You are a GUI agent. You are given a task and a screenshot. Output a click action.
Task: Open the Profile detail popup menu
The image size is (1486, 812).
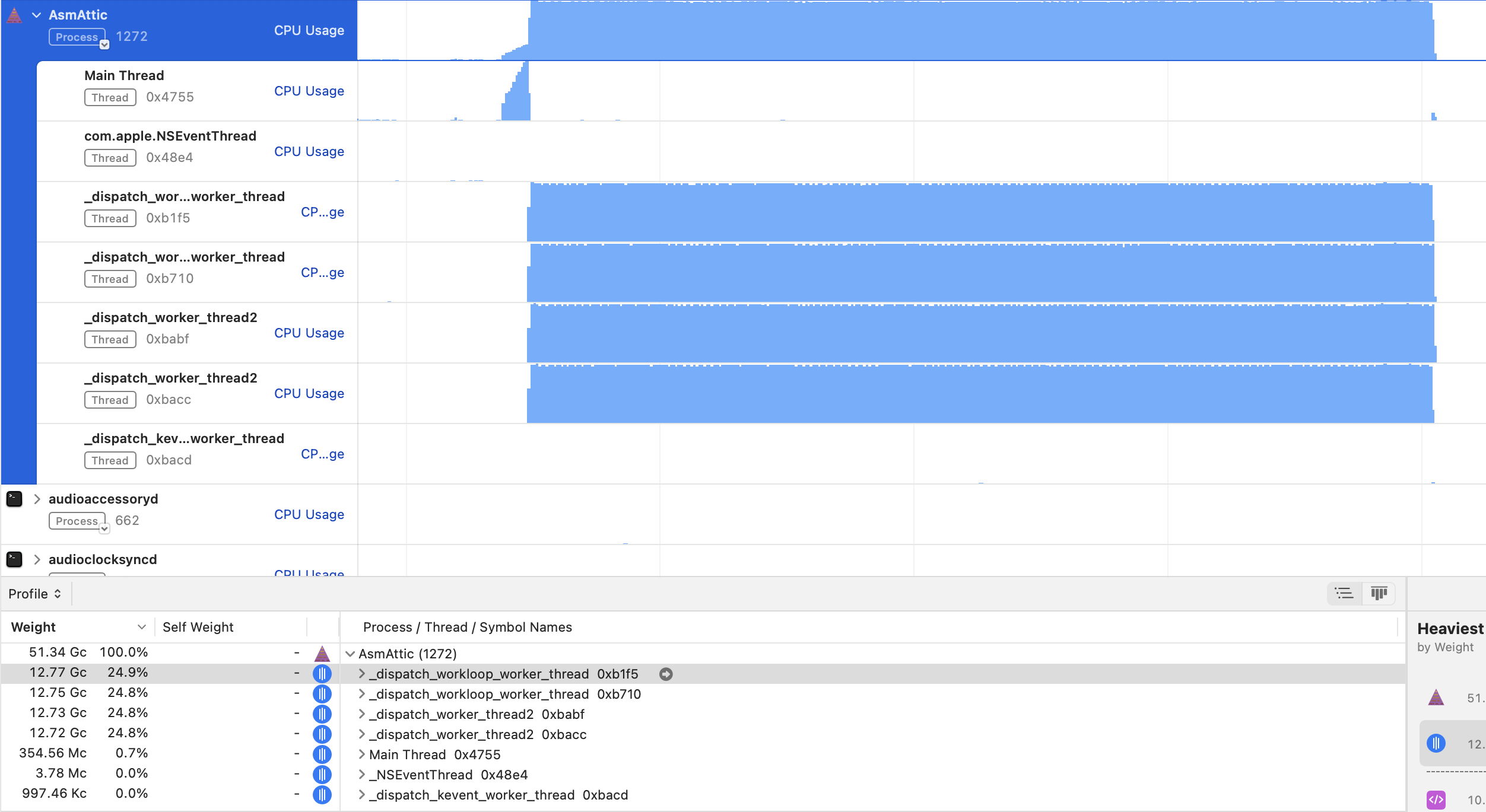click(34, 594)
